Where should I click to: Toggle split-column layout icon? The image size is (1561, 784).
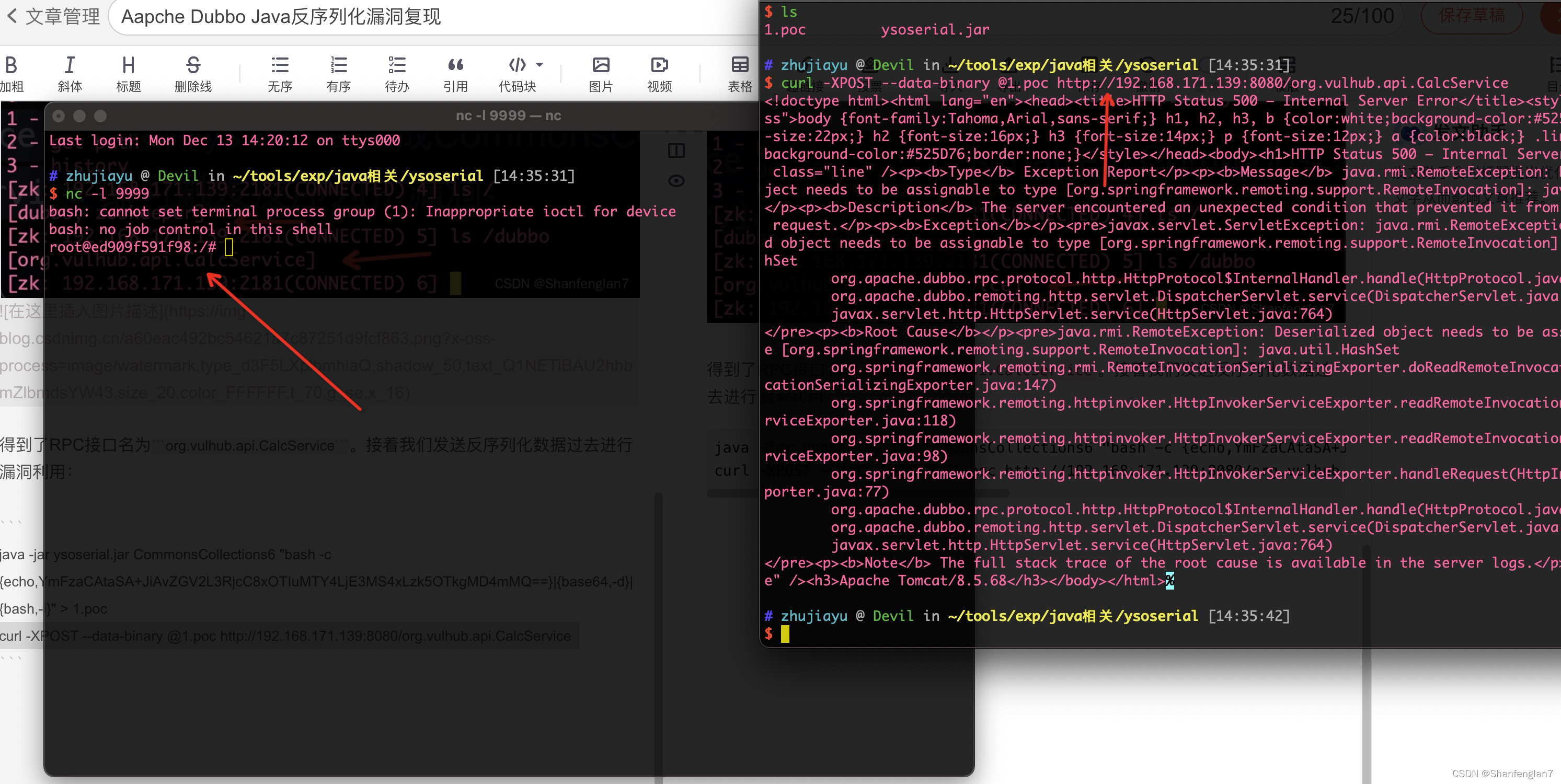pos(676,150)
